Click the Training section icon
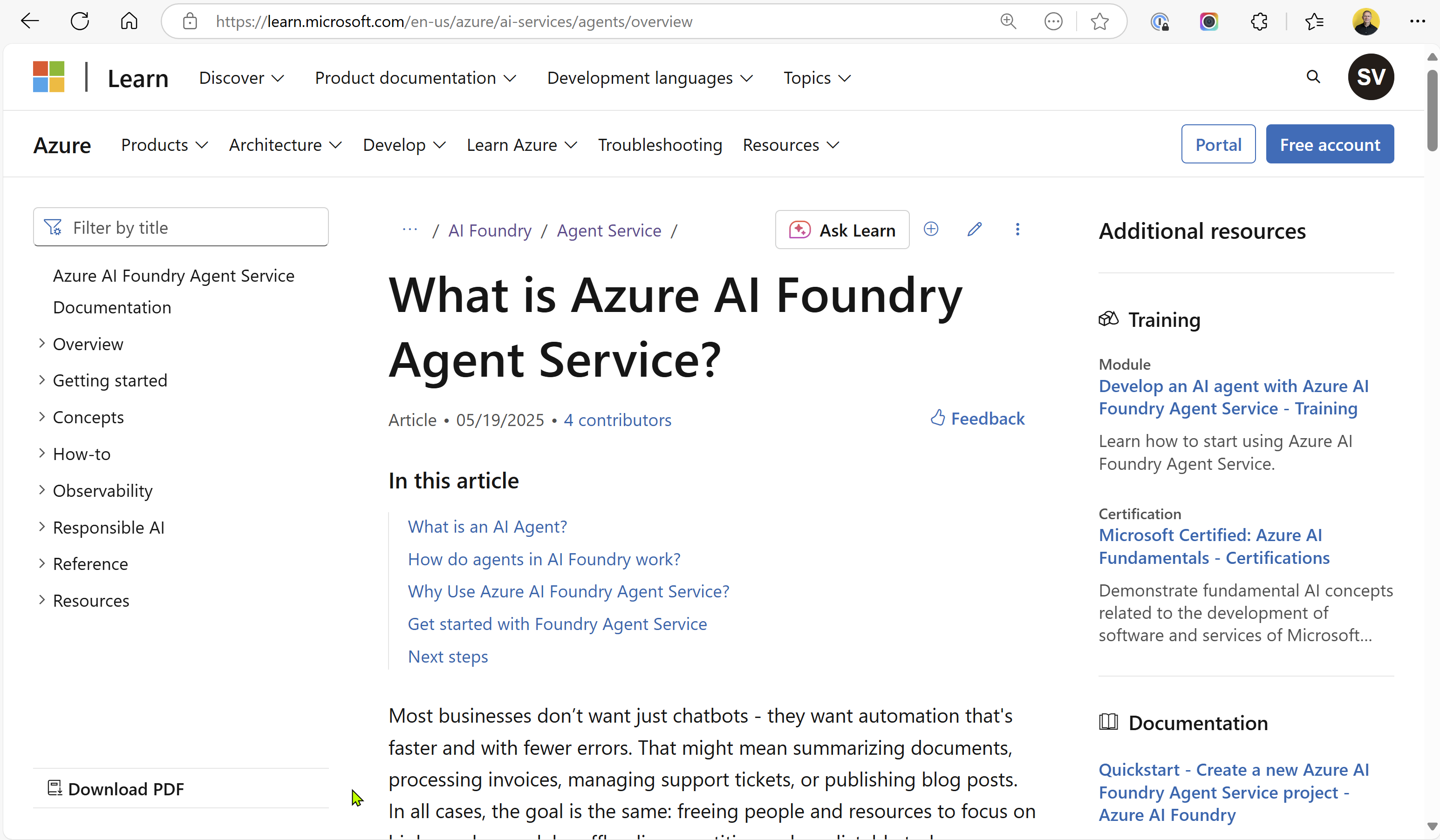 click(x=1109, y=318)
